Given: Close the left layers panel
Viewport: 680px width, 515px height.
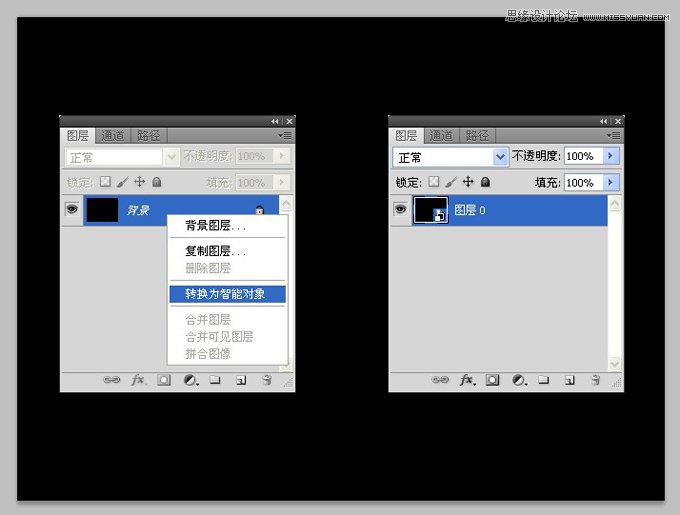Looking at the screenshot, I should 289,121.
